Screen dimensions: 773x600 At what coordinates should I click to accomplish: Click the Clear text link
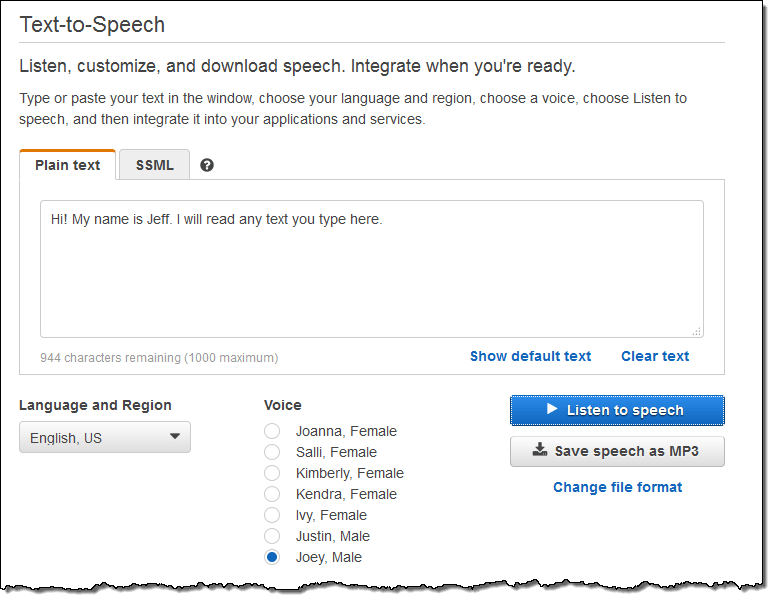click(x=655, y=356)
